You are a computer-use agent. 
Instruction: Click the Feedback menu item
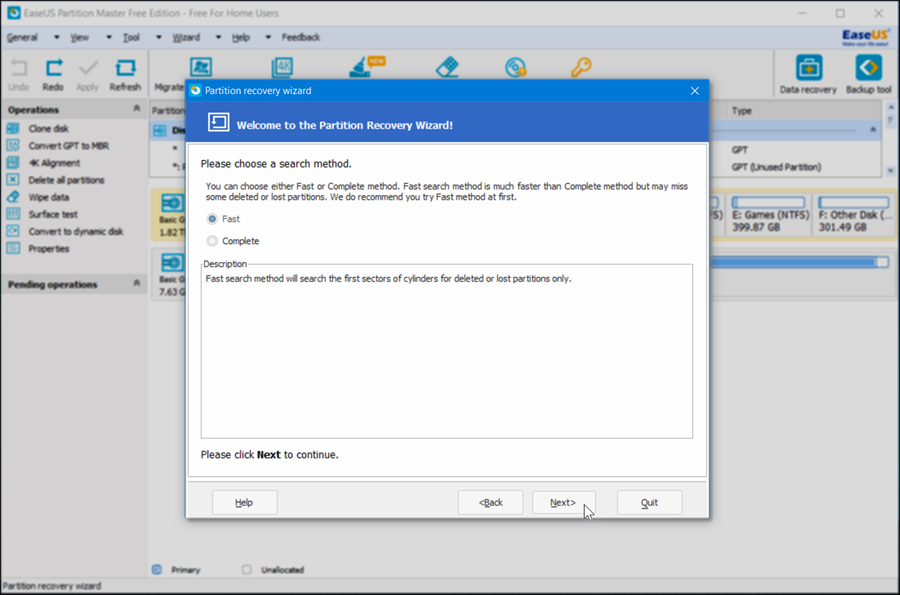pyautogui.click(x=301, y=37)
